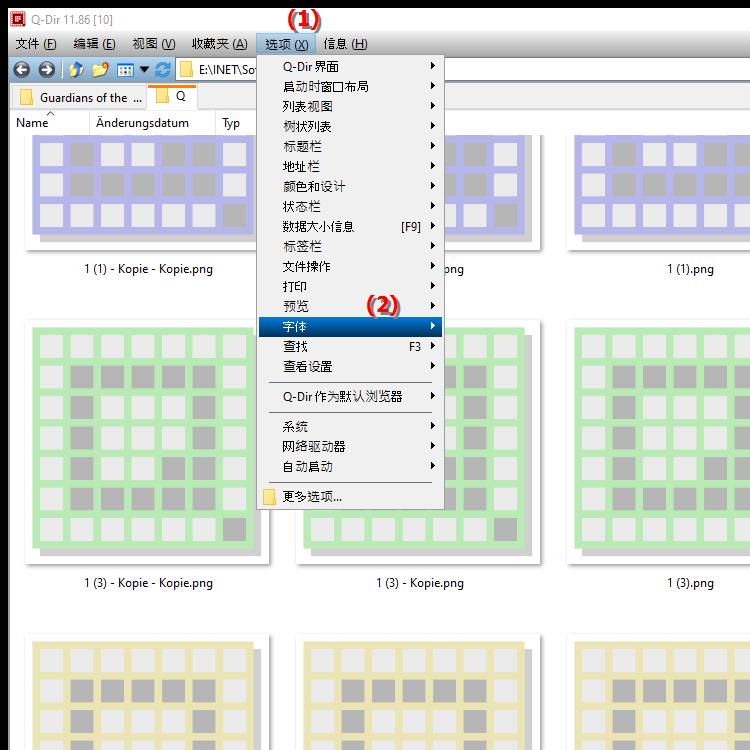The height and width of the screenshot is (750, 750).
Task: Click the 选项 (X) menu
Action: click(286, 44)
